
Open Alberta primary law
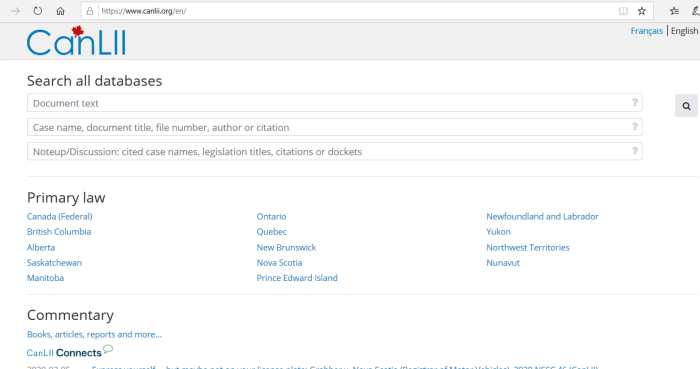41,247
